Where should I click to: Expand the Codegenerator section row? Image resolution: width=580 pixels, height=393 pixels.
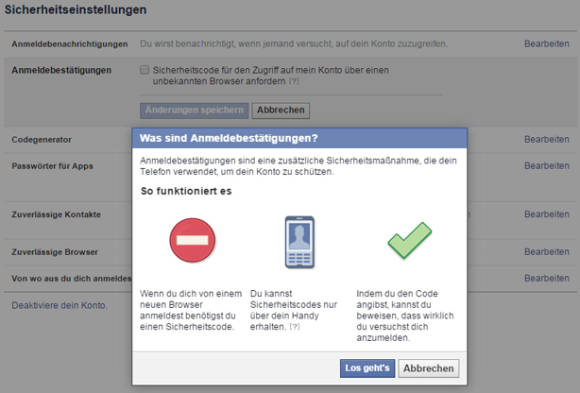coord(290,140)
